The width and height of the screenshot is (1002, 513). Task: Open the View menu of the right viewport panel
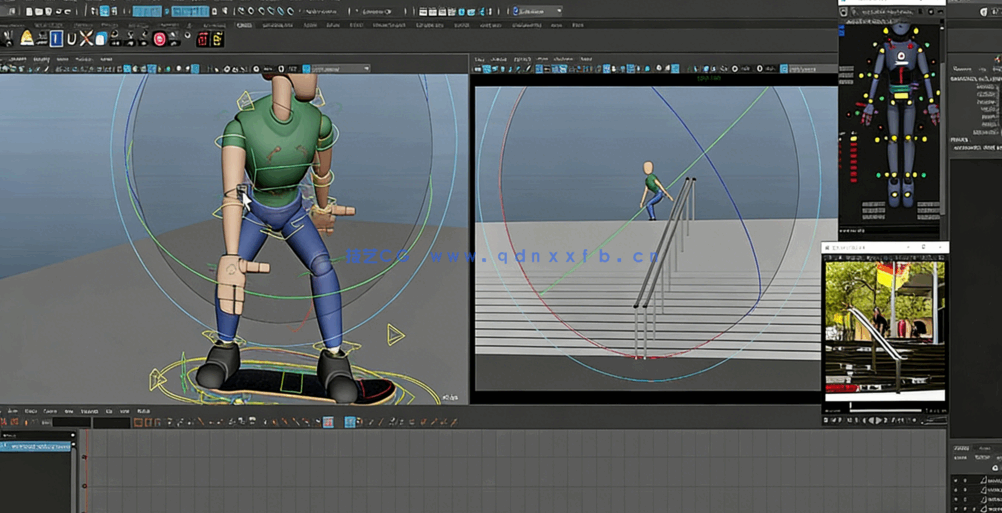480,59
